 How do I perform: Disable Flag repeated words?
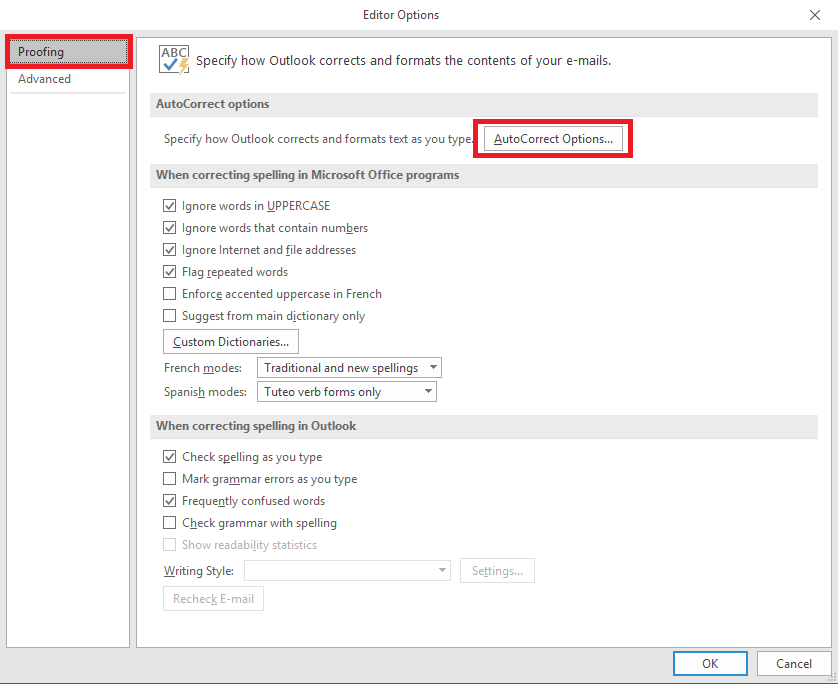pos(170,271)
